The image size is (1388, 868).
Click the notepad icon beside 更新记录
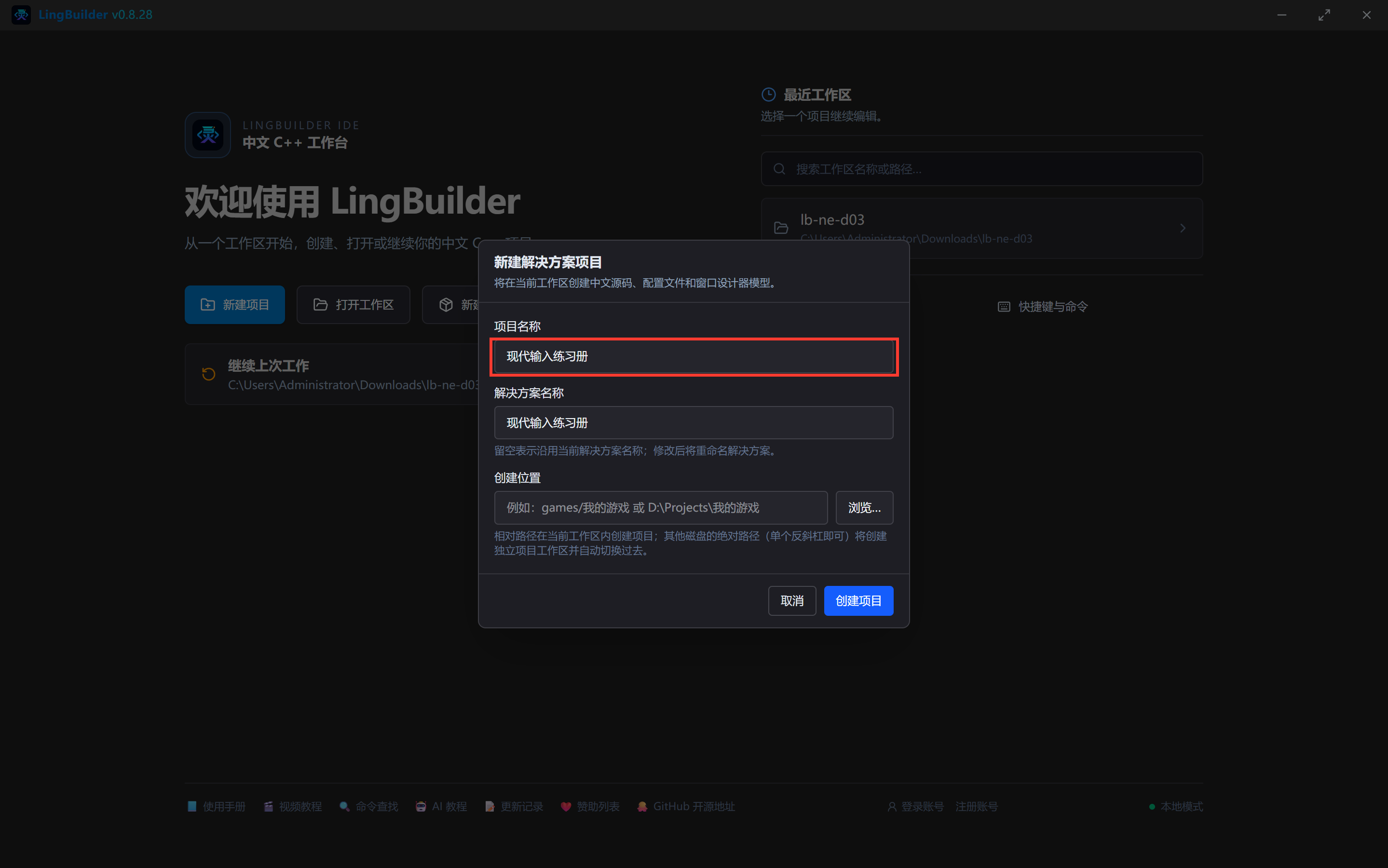click(x=490, y=807)
